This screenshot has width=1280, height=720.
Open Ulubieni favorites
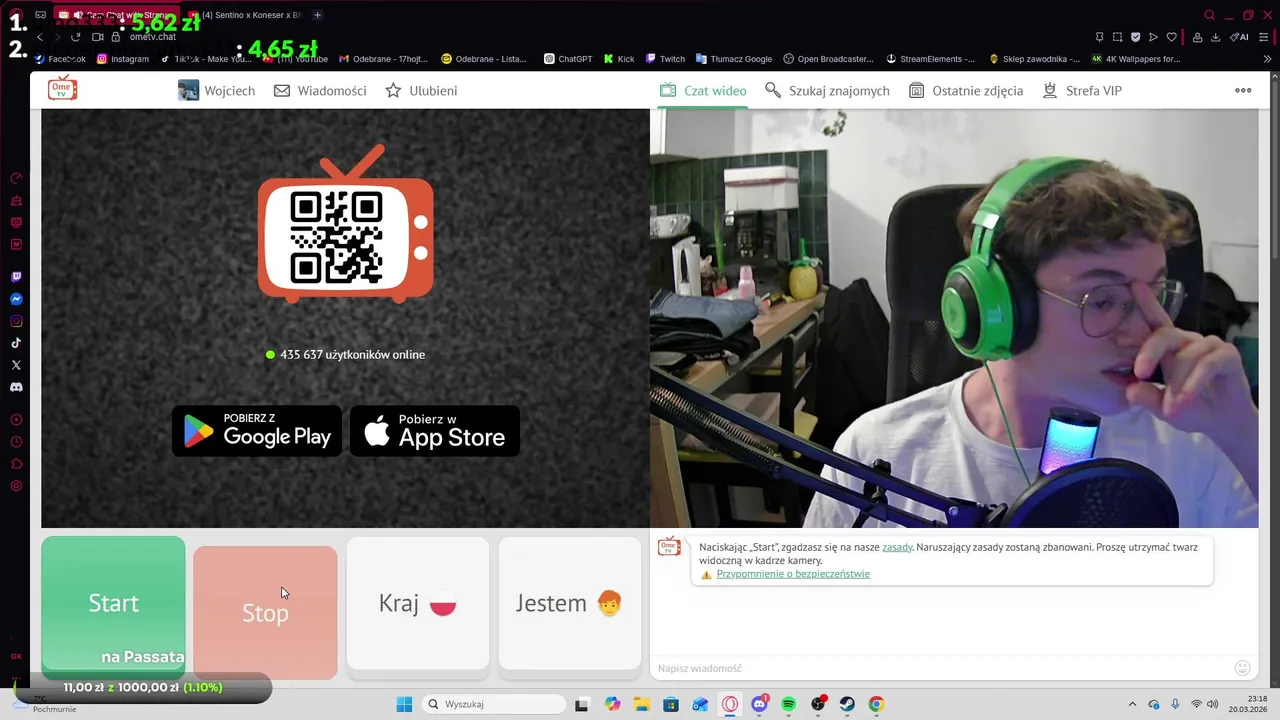[x=421, y=91]
